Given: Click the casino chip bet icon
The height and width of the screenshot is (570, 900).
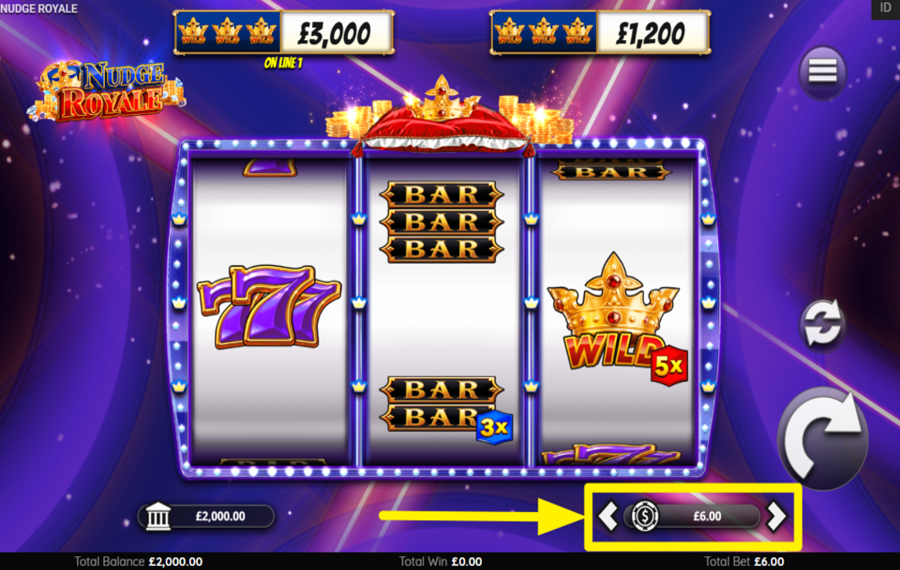Looking at the screenshot, I should [645, 515].
